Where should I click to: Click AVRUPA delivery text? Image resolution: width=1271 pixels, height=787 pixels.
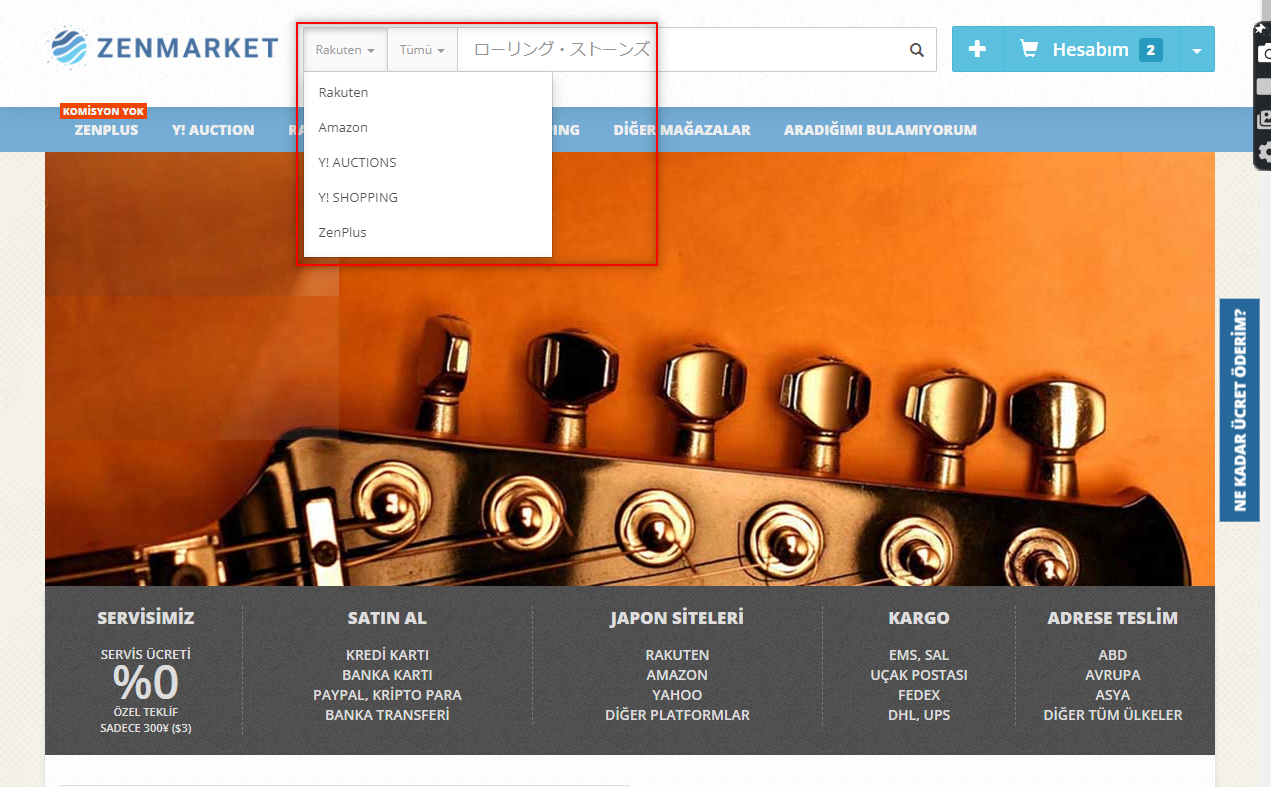pos(1113,675)
